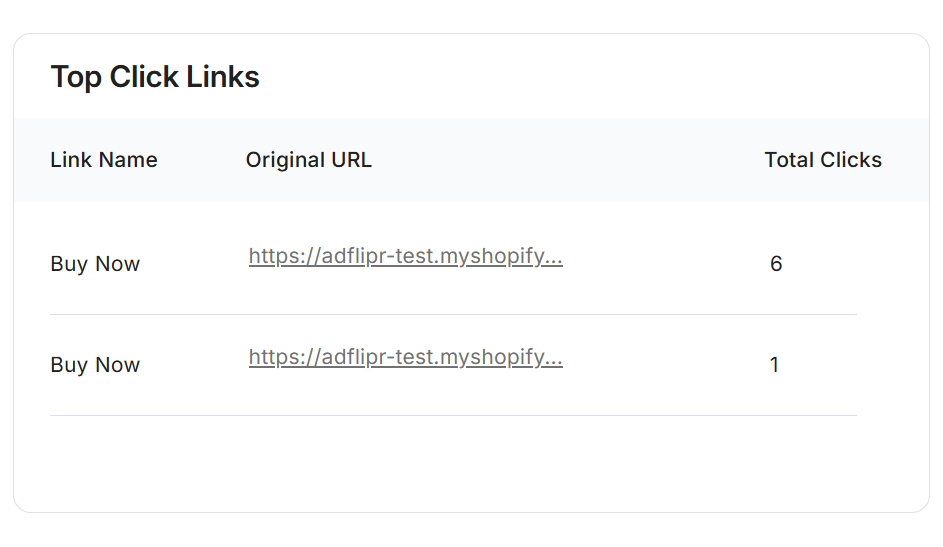Sort by the Original URL column header
The width and height of the screenshot is (943, 547).
[x=308, y=160]
